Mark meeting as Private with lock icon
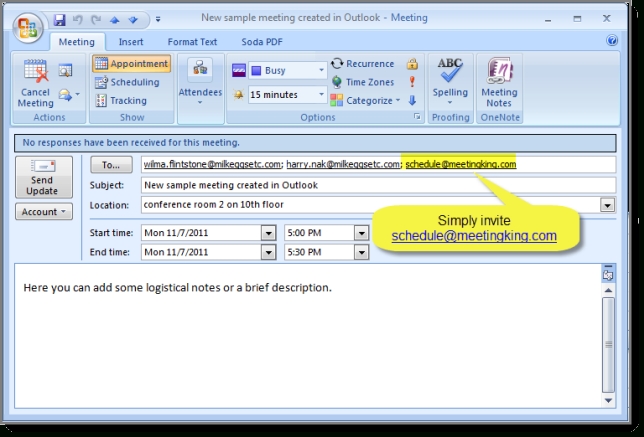The width and height of the screenshot is (644, 437). point(412,64)
